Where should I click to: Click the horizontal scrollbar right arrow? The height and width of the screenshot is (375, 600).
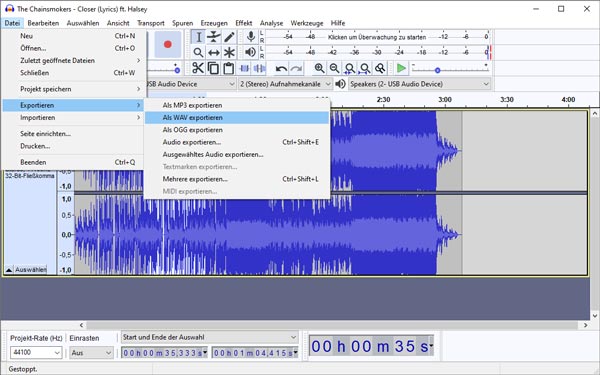tap(585, 325)
